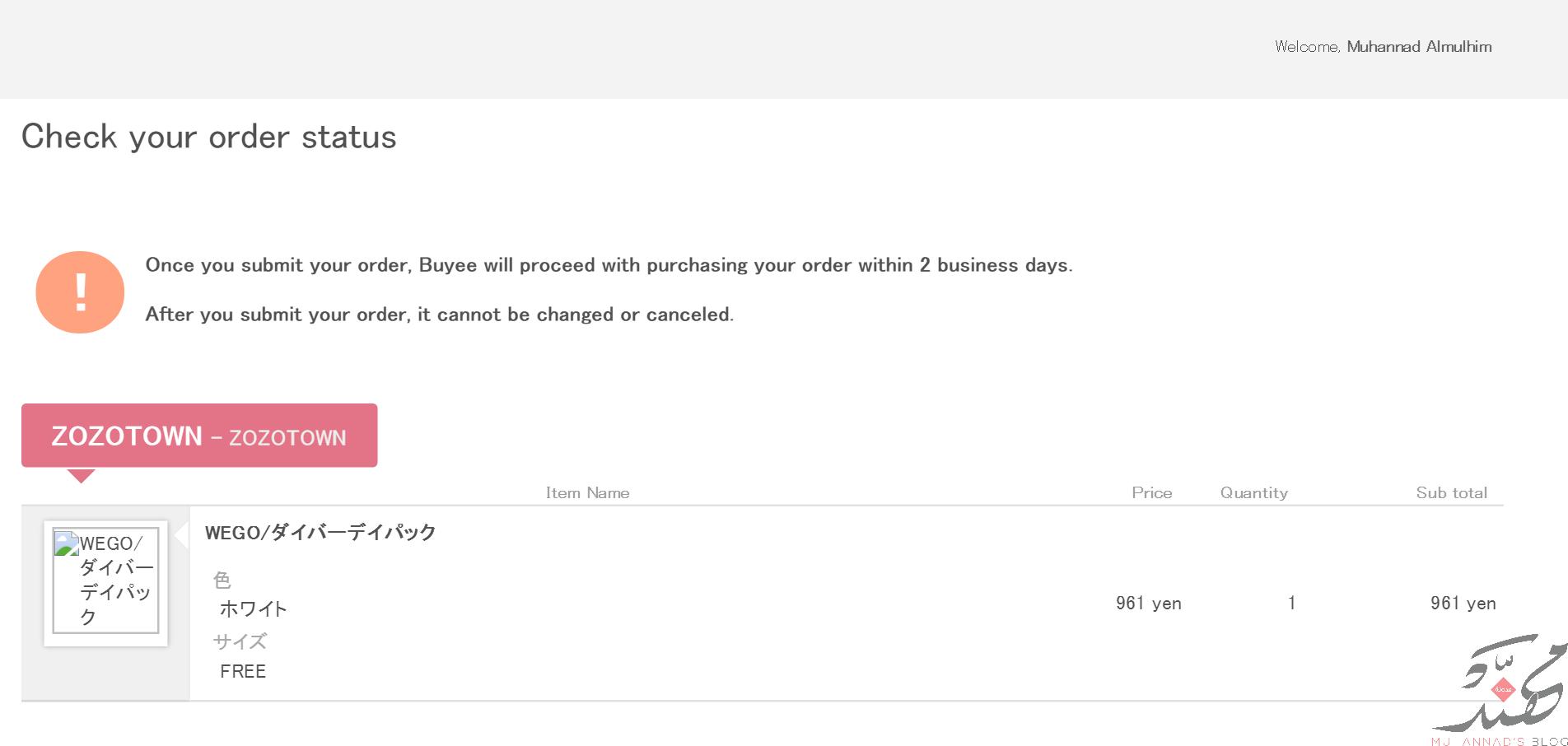Click the Muhannad Almulhim account name
The image size is (1568, 746).
click(1419, 47)
